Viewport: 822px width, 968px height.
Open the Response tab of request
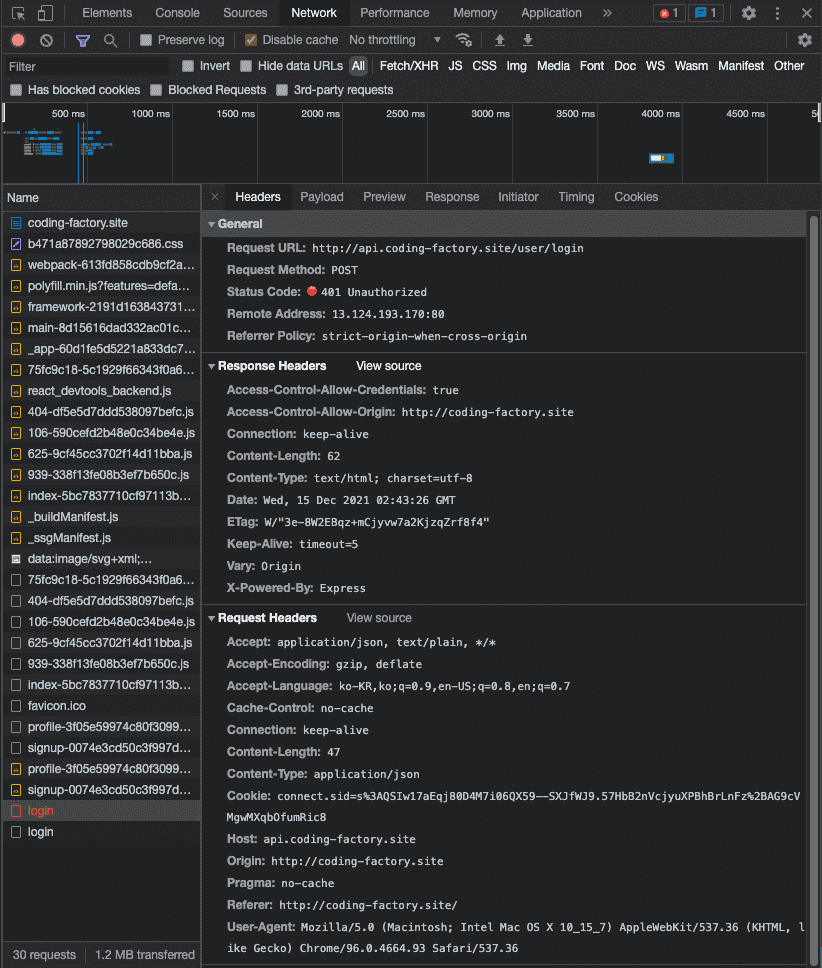pyautogui.click(x=452, y=197)
